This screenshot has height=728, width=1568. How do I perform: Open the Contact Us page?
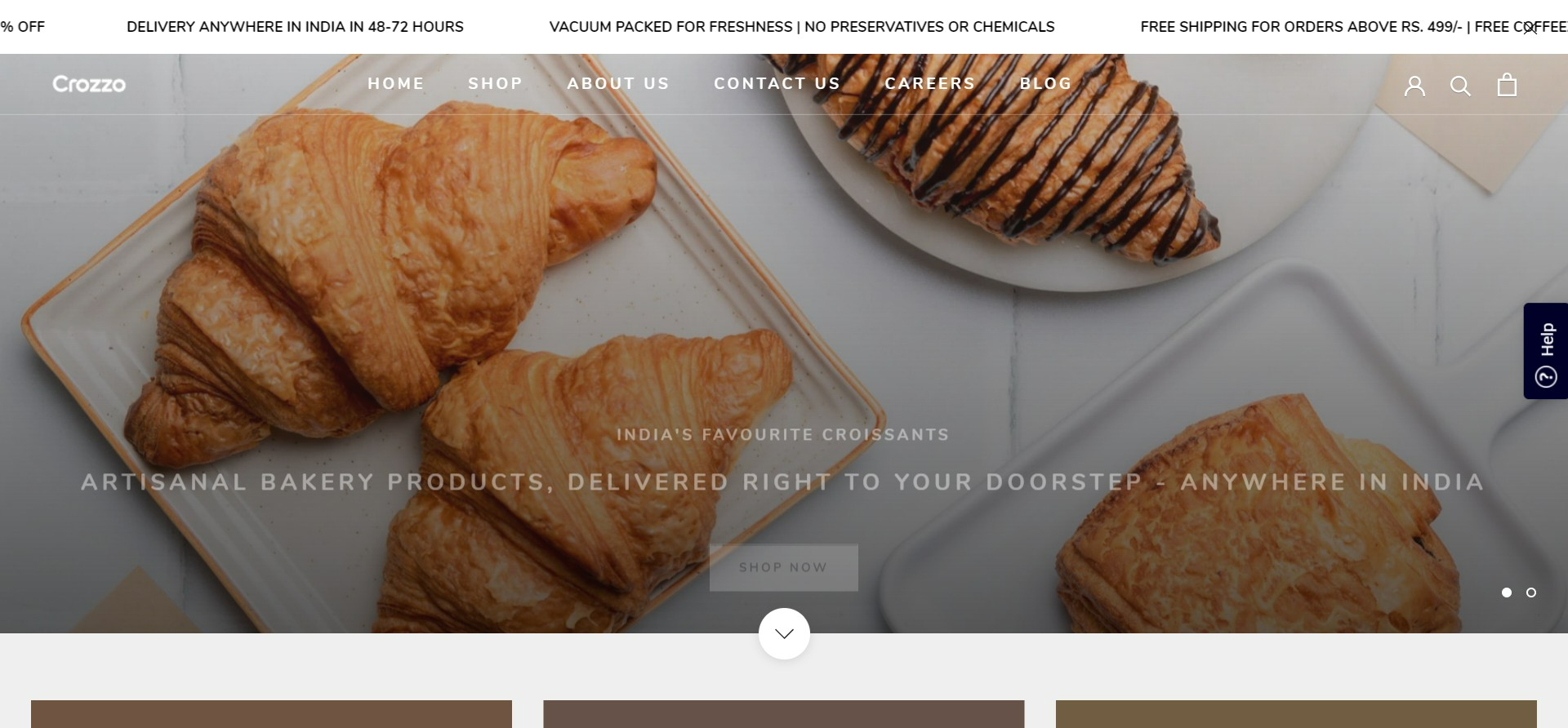coord(777,83)
